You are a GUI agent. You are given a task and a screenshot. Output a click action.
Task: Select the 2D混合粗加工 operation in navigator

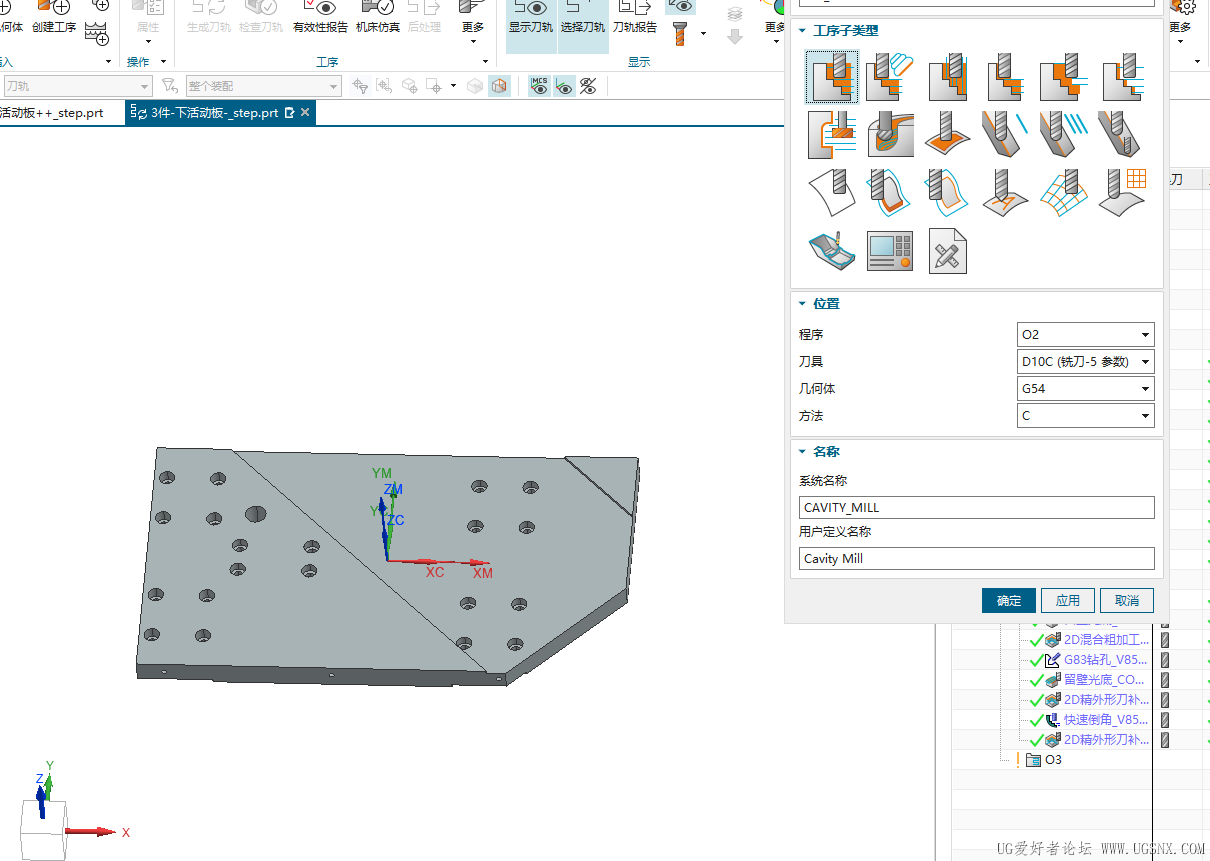tap(1106, 640)
